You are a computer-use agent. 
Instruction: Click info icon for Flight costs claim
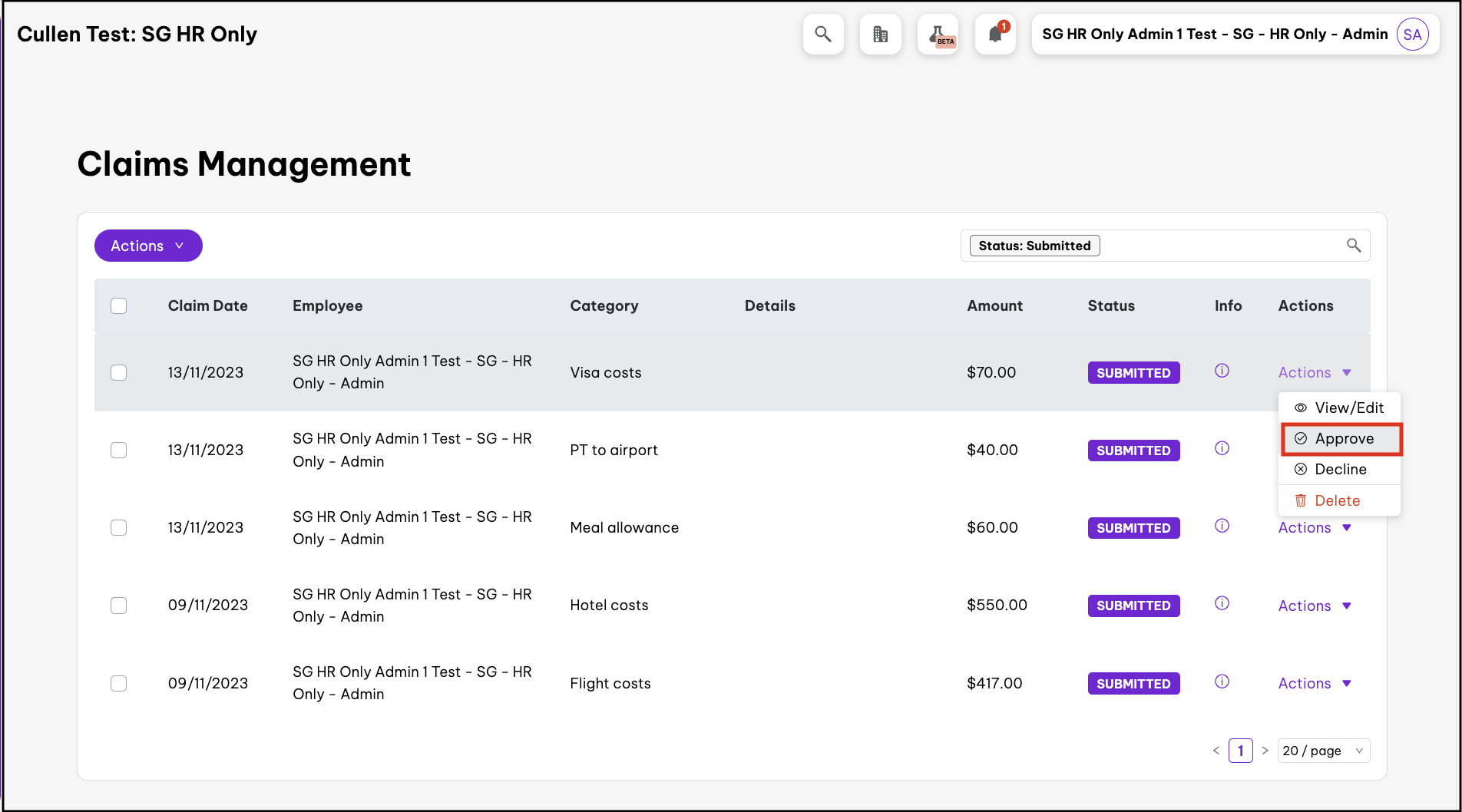click(1222, 682)
